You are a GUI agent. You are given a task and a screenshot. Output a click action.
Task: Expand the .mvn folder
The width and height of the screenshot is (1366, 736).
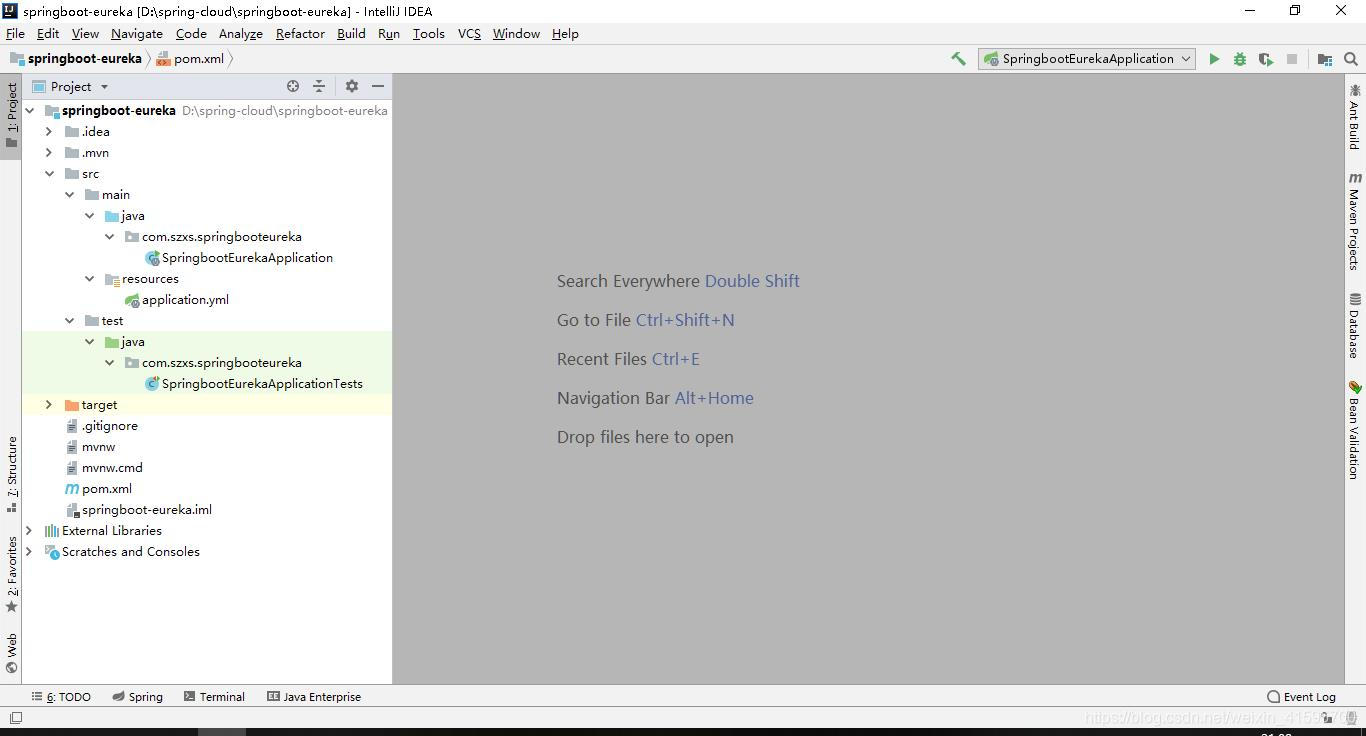(49, 153)
